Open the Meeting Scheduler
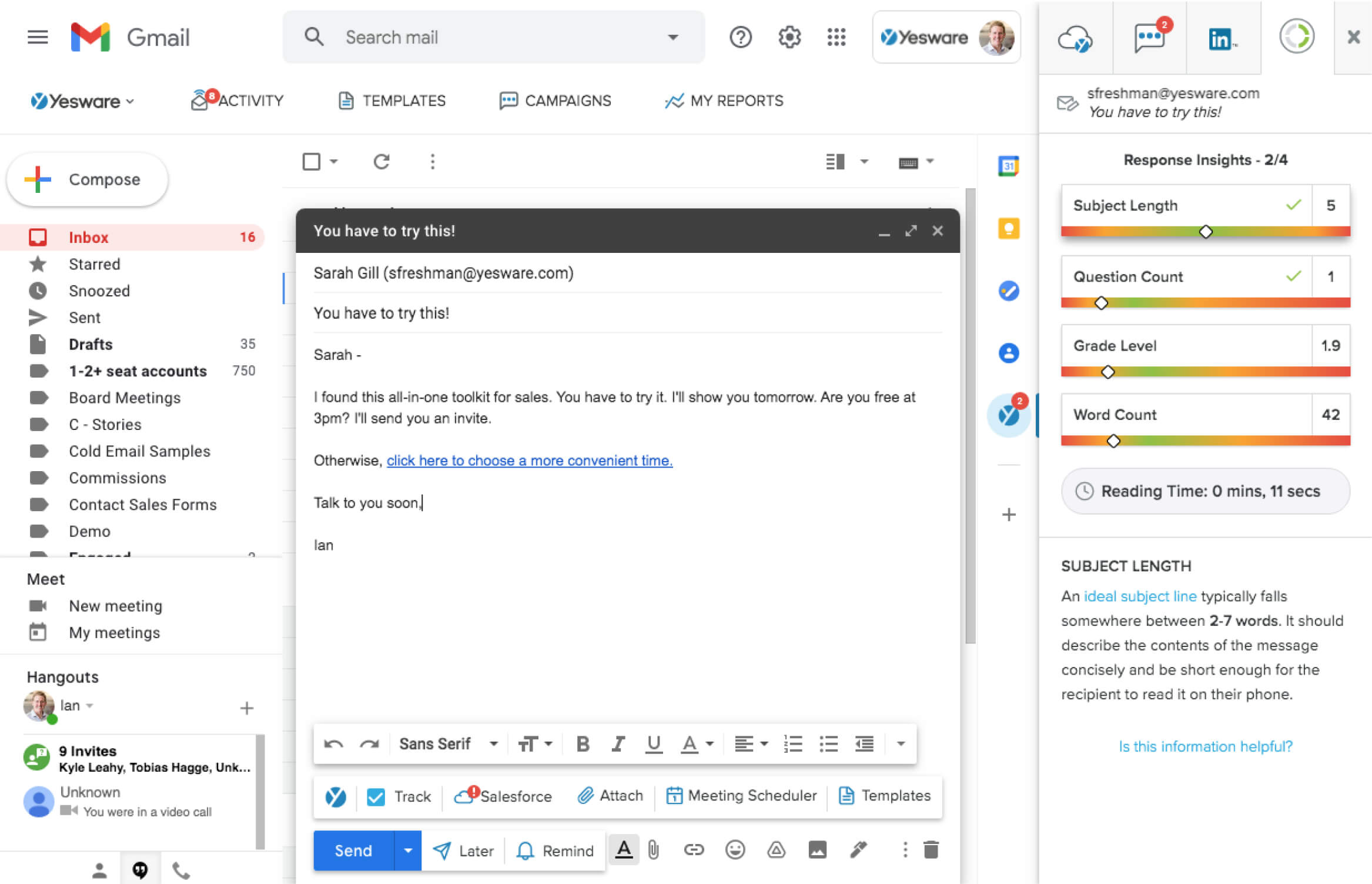Screen dimensions: 1372x884 pos(741,796)
